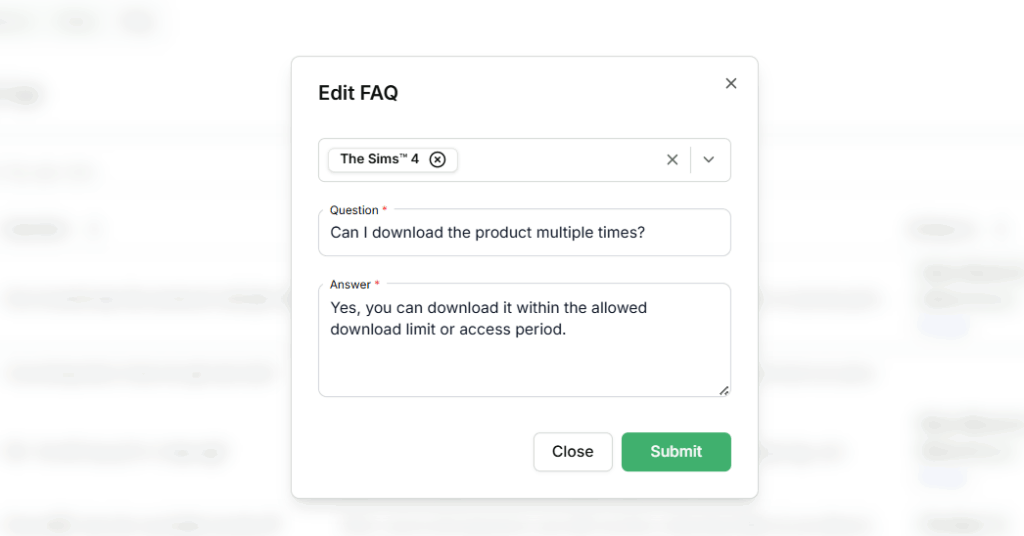1024x536 pixels.
Task: Click The Sims™ 4 chip label
Action: [379, 159]
